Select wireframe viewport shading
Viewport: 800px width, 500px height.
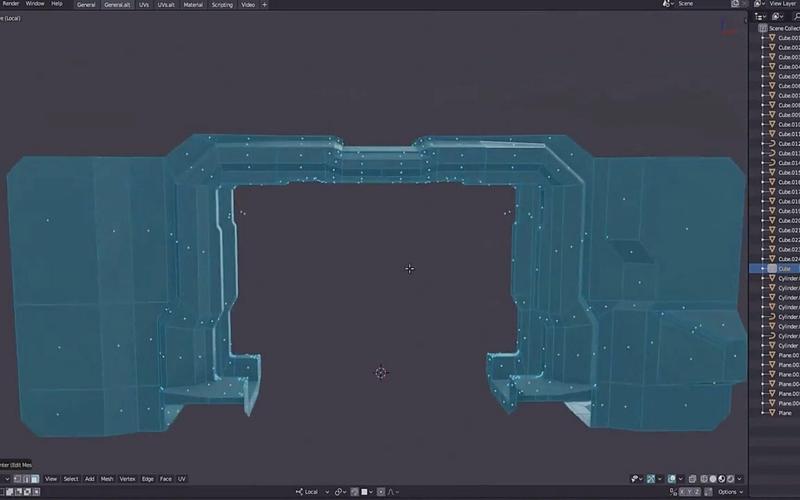704,479
